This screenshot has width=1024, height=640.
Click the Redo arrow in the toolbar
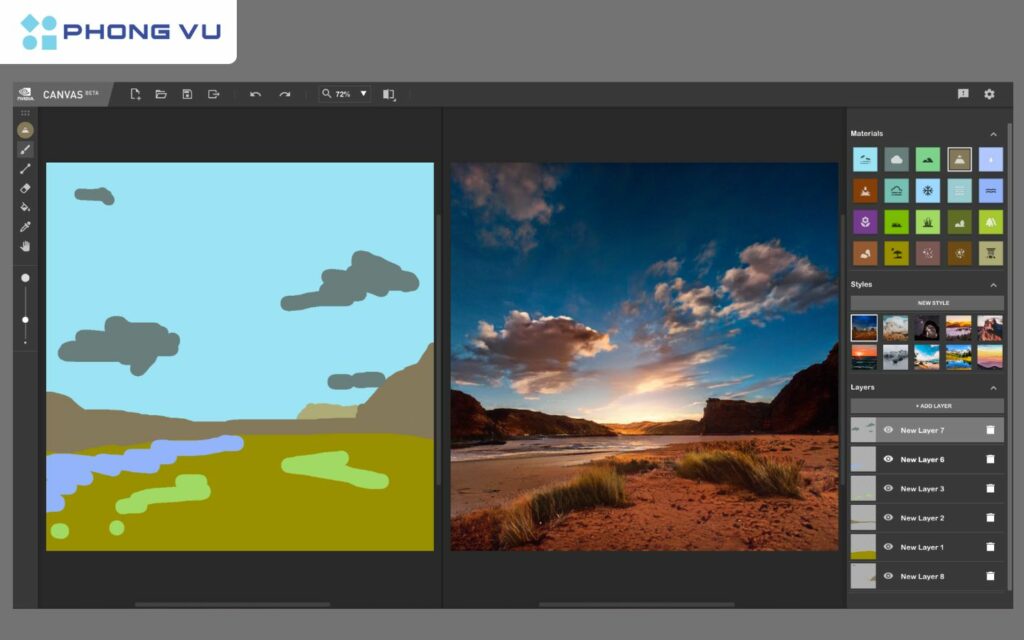pyautogui.click(x=285, y=93)
